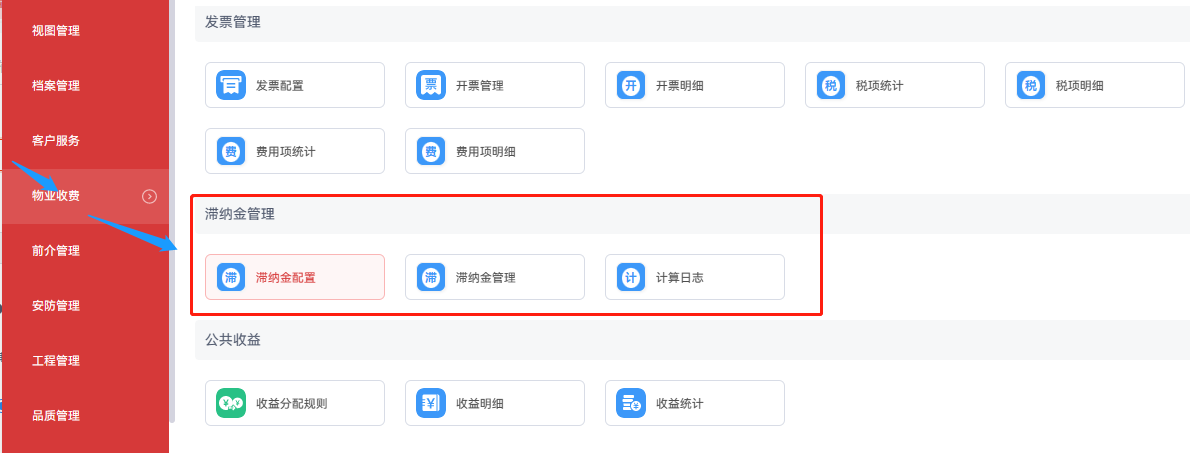Expand the 物业收费 arrow in sidebar
The image size is (1190, 453).
click(150, 196)
